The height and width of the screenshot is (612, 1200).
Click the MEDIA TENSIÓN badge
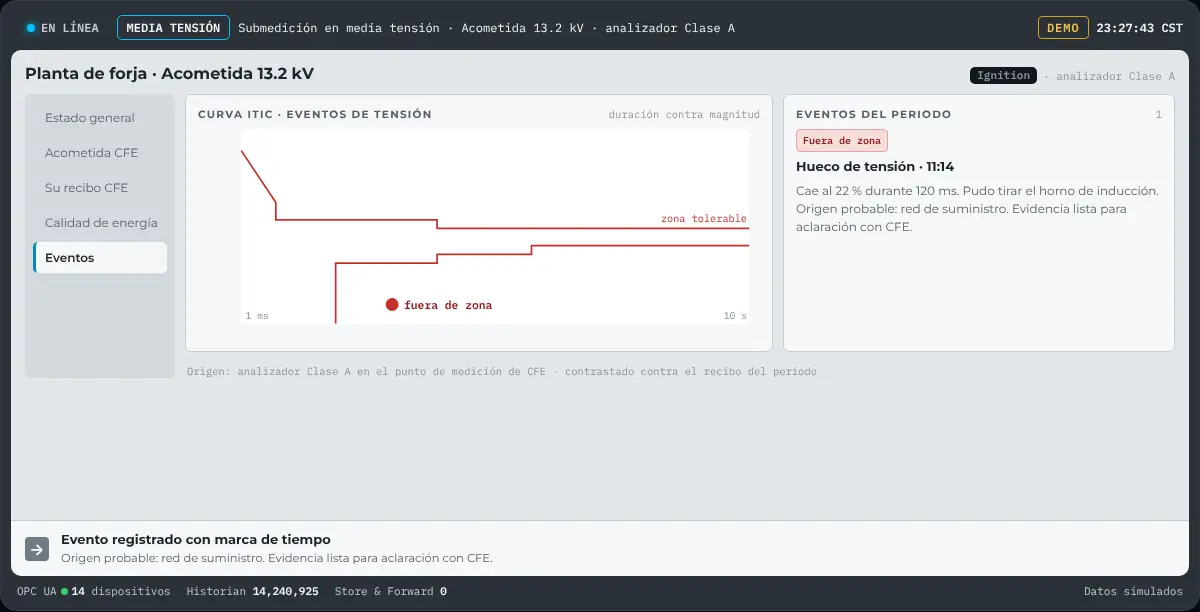(173, 28)
